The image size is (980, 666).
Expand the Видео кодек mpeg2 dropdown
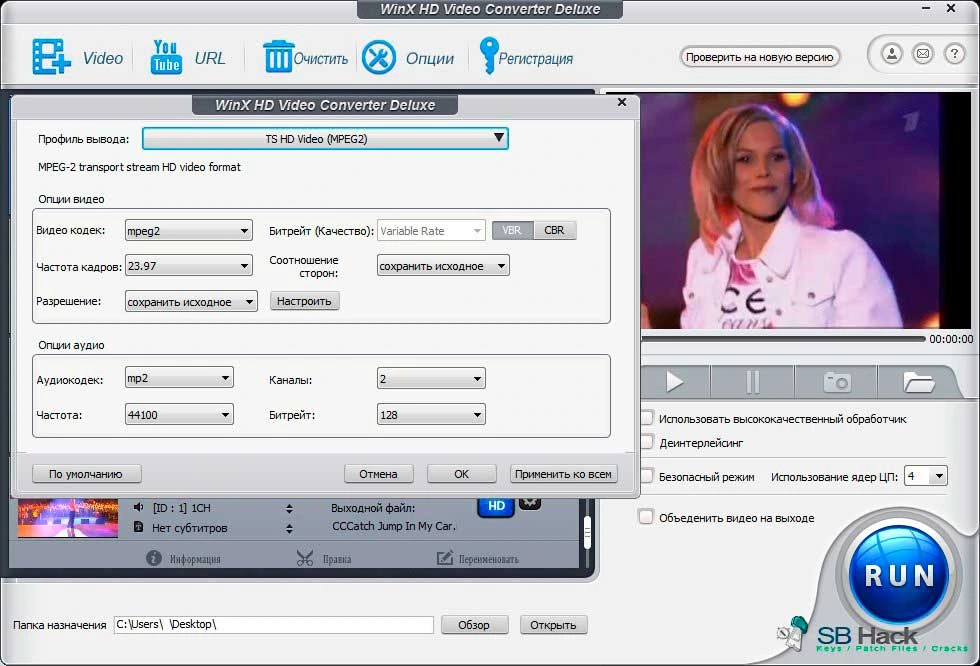coord(188,231)
